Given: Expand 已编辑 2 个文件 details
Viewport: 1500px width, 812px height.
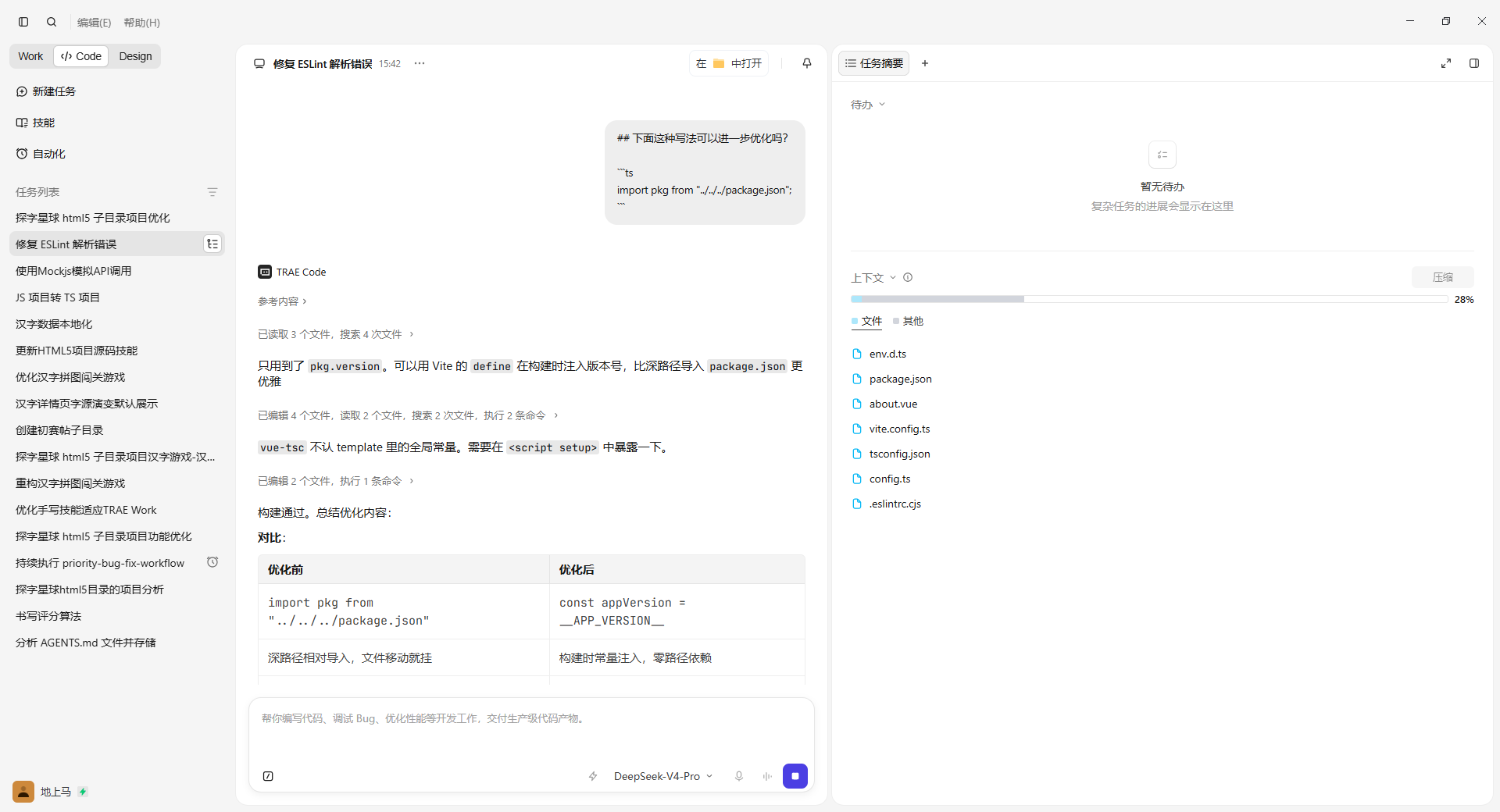Looking at the screenshot, I should coord(336,481).
